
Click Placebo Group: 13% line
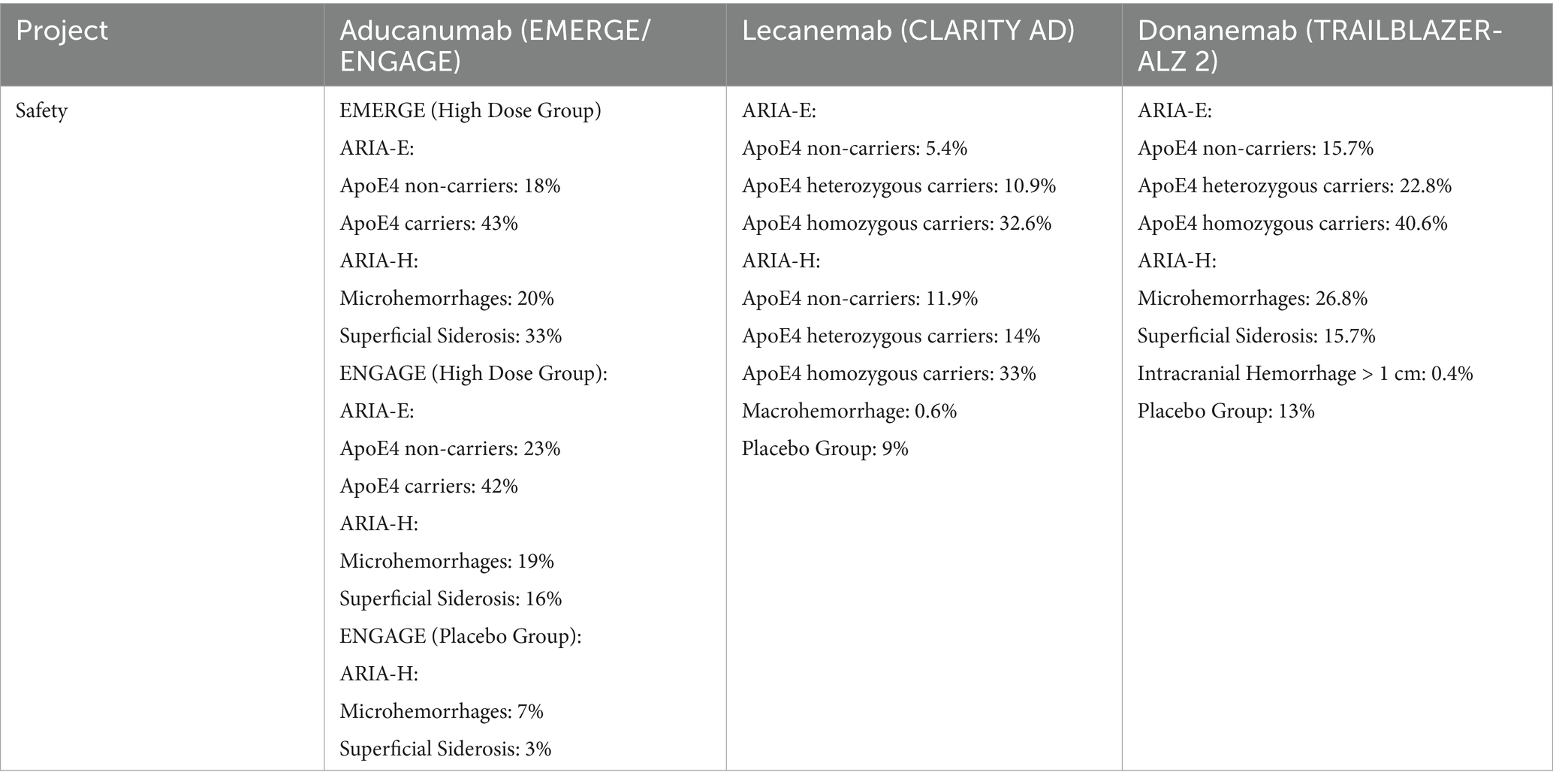click(x=1226, y=411)
